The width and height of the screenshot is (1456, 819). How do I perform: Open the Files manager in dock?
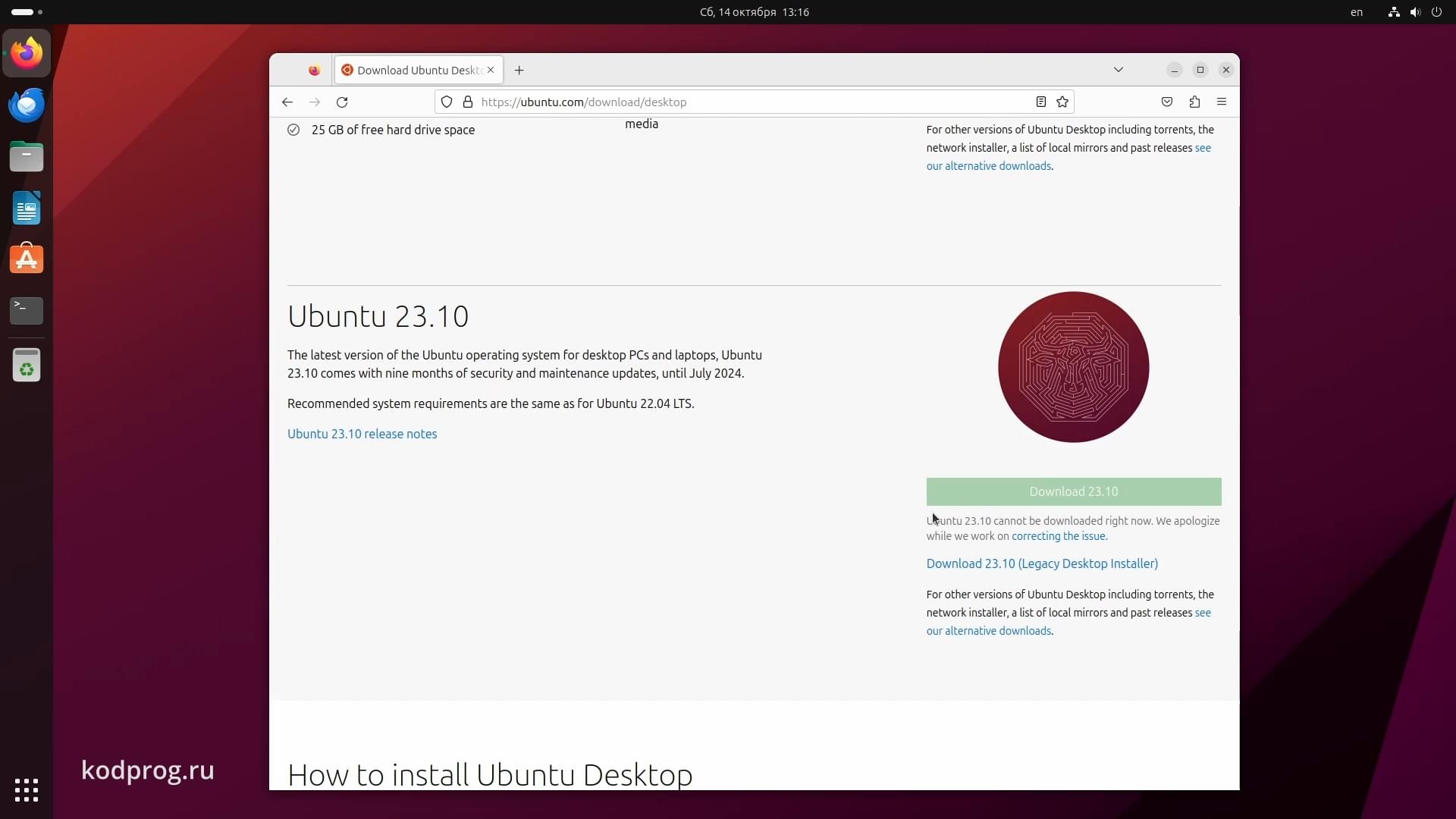click(x=27, y=157)
